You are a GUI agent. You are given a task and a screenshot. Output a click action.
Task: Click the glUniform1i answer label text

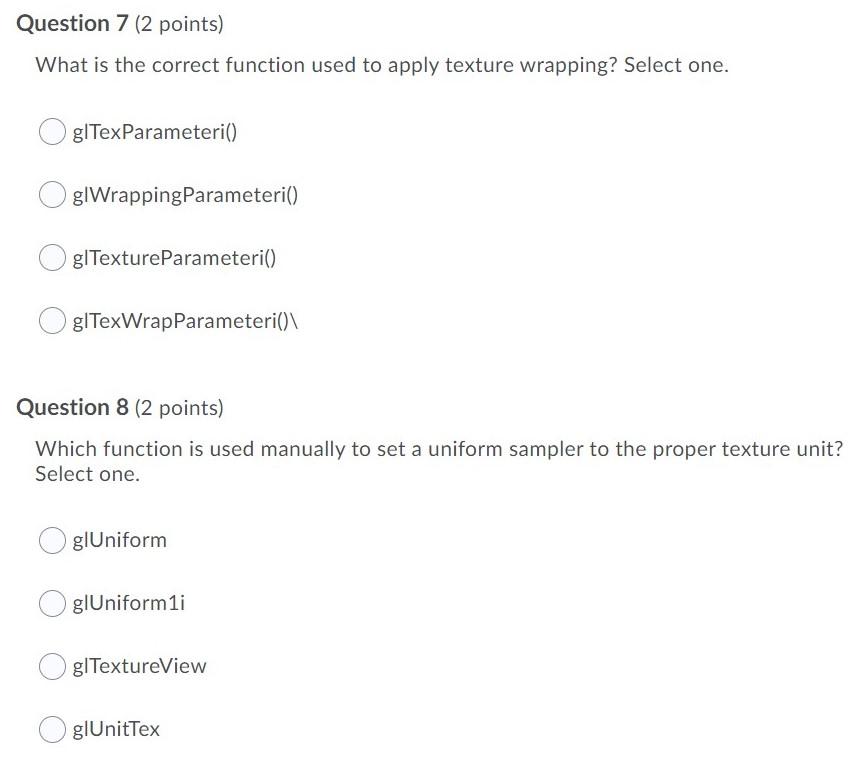coord(129,603)
